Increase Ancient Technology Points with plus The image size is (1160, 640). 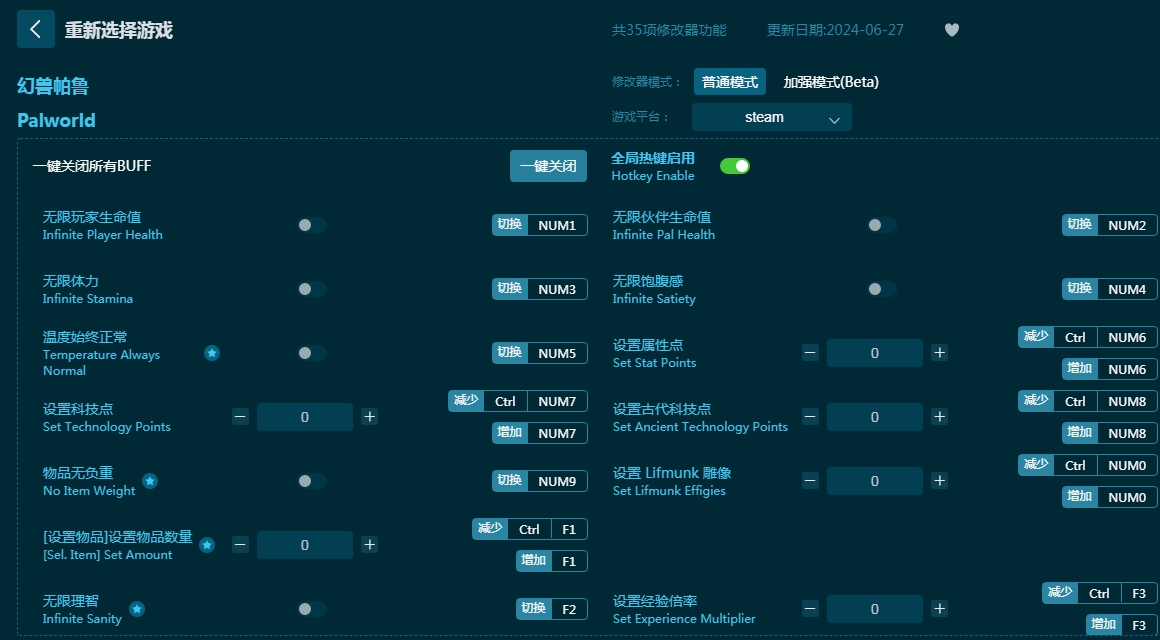940,417
